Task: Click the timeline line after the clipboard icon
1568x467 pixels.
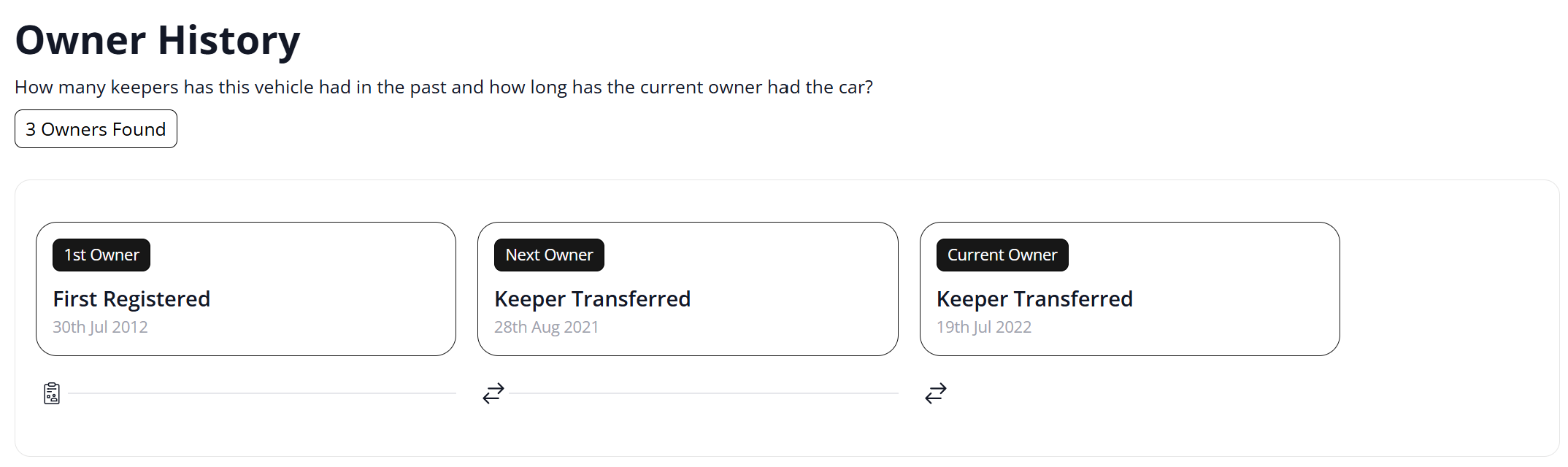Action: point(262,393)
